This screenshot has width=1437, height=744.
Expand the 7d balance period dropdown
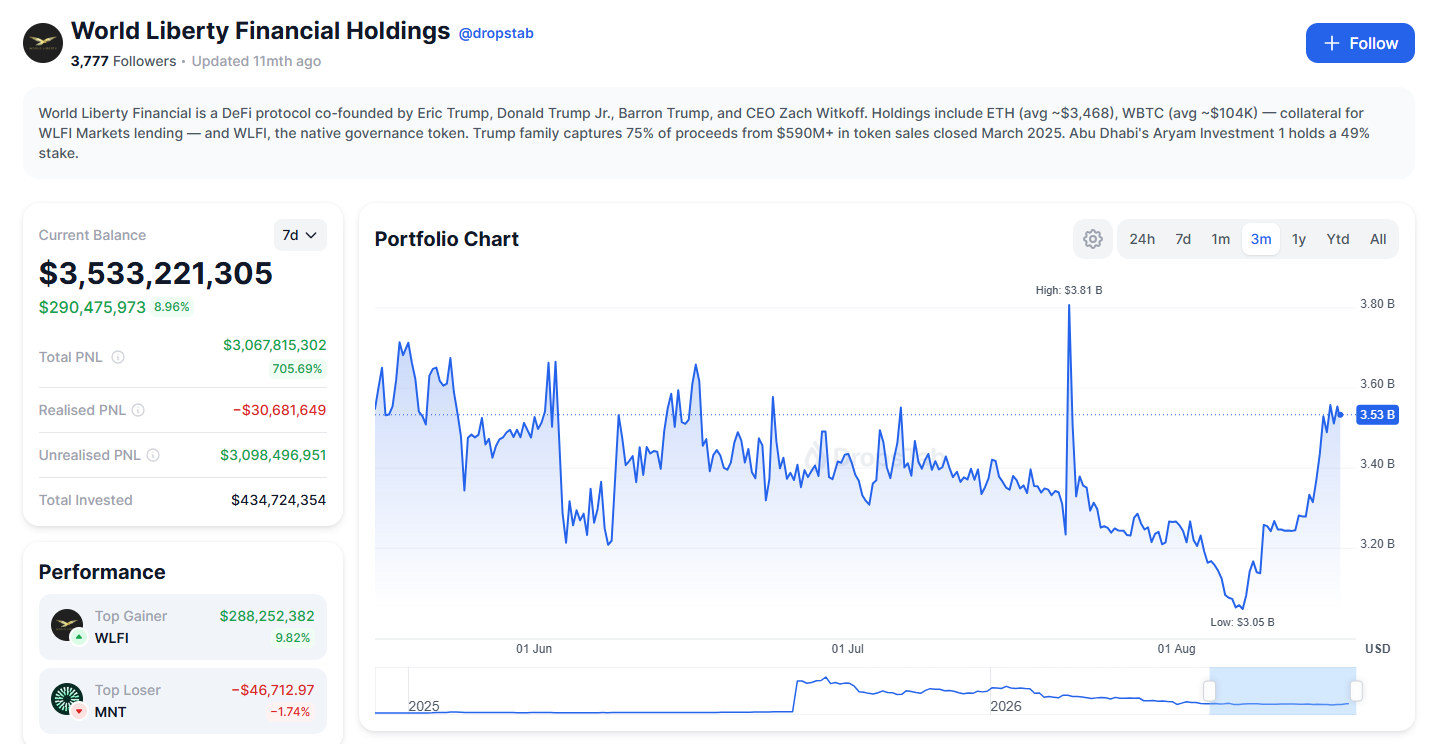point(300,235)
